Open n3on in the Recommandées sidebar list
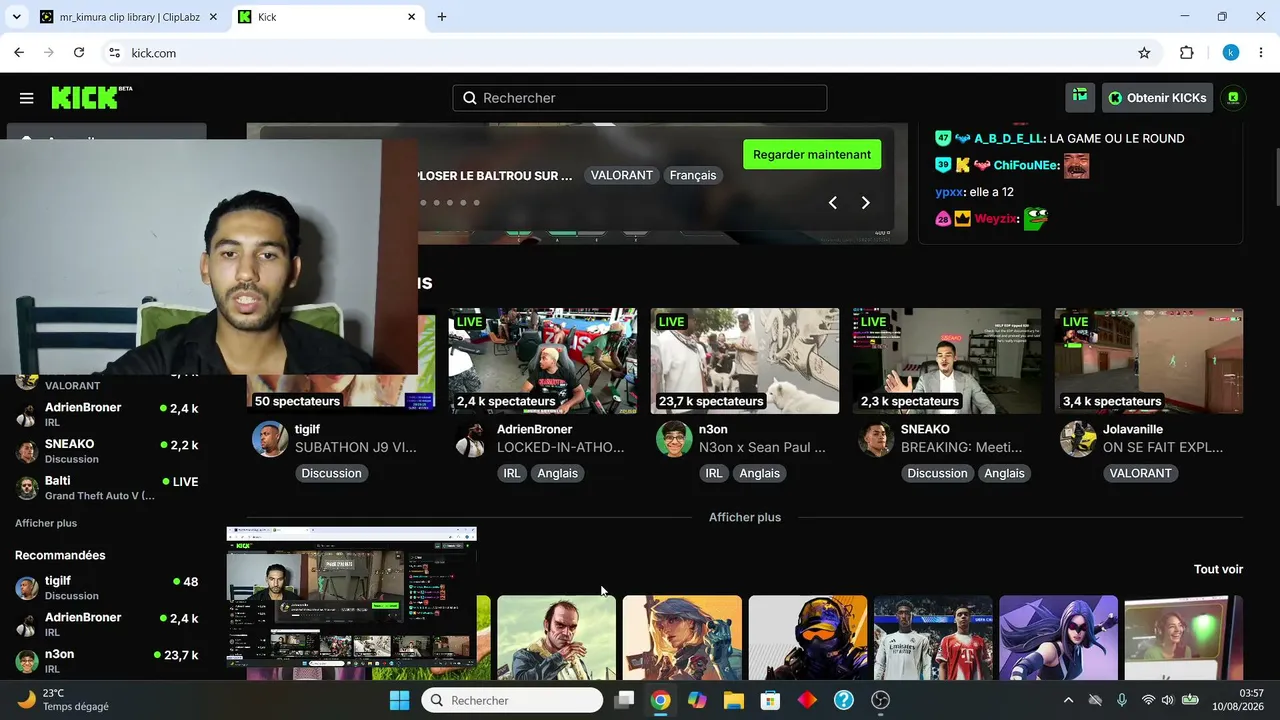This screenshot has height=720, width=1280. click(107, 661)
